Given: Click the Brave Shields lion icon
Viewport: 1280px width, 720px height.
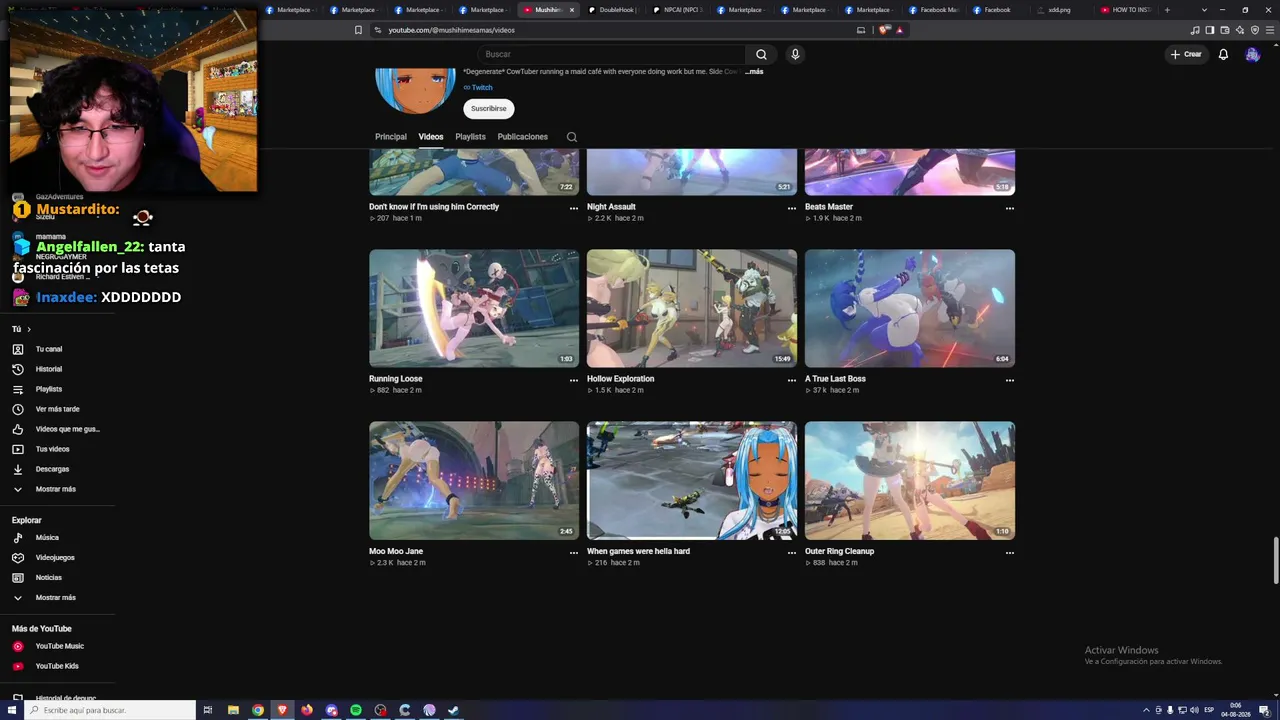Looking at the screenshot, I should coord(885,30).
